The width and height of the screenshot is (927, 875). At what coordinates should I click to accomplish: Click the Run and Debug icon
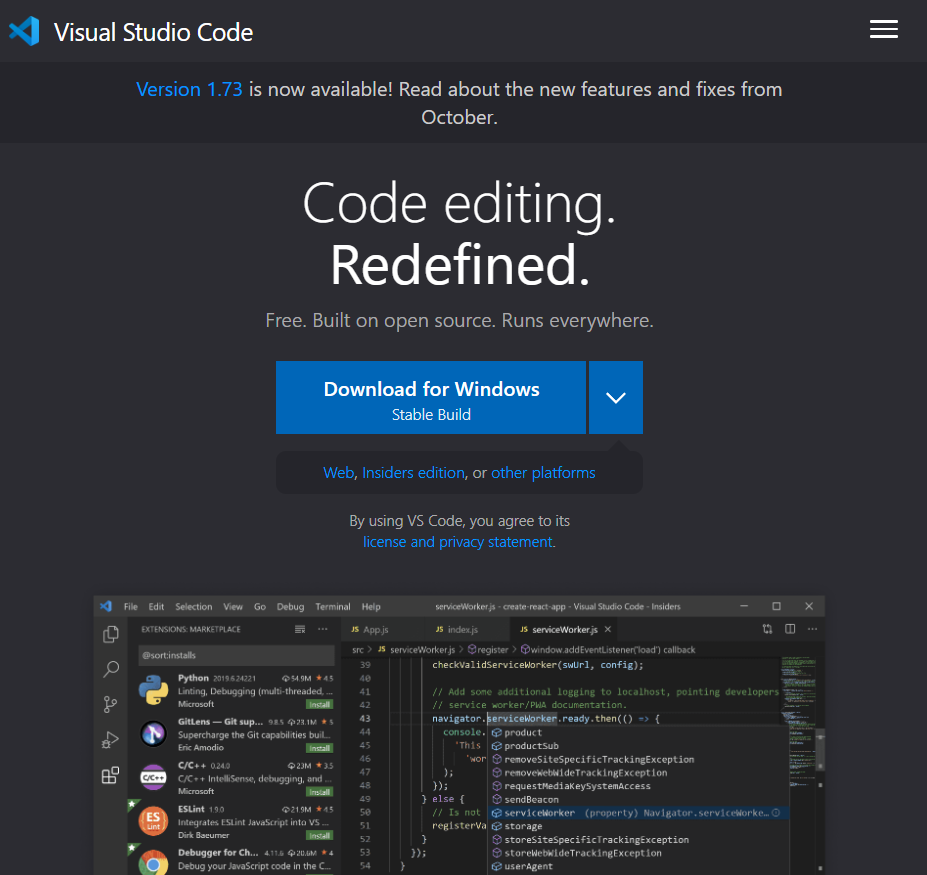tap(111, 740)
